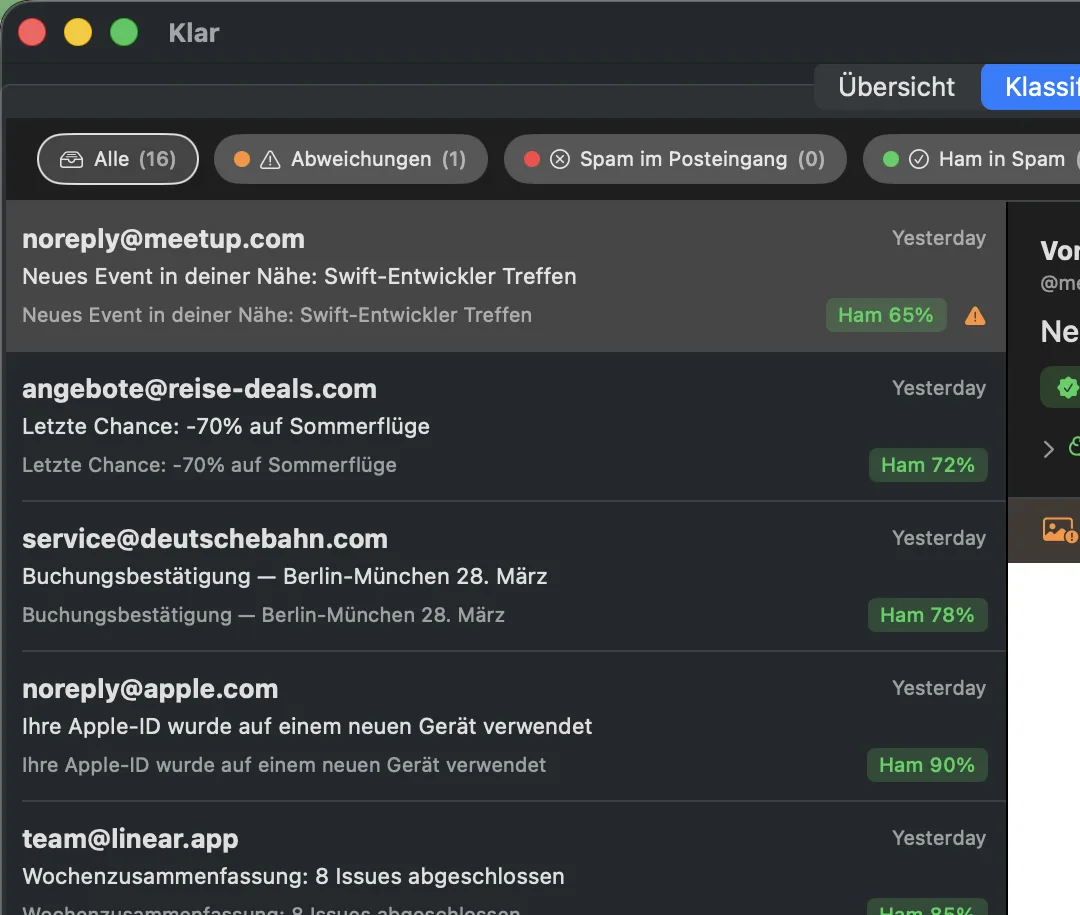
Task: Open the angebote@reise-deals.com email
Action: point(506,426)
